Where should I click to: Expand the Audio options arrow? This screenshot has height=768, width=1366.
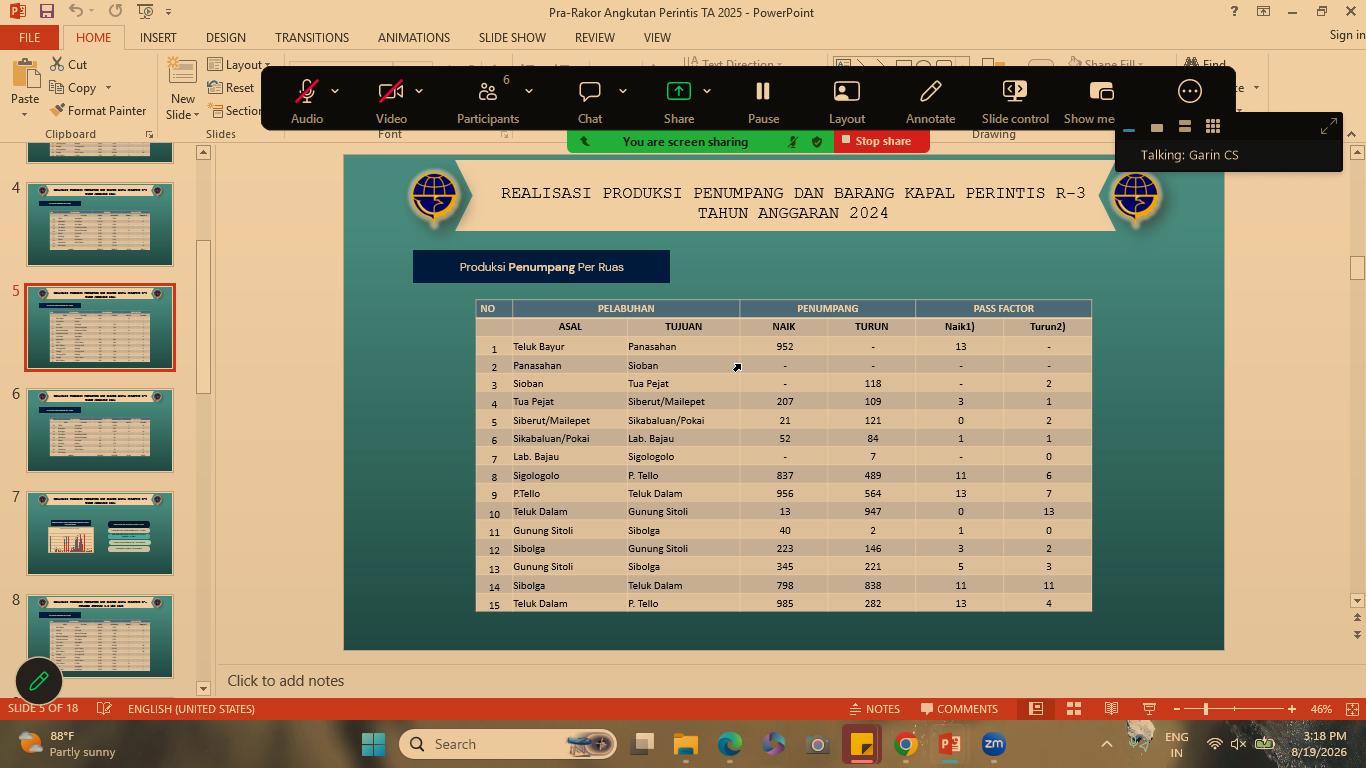(335, 91)
